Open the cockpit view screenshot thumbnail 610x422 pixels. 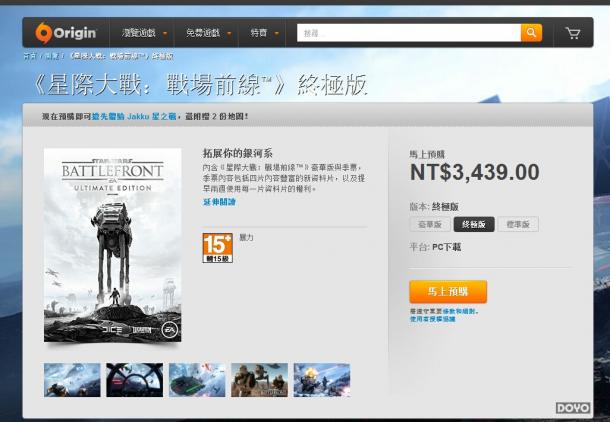(x=135, y=380)
